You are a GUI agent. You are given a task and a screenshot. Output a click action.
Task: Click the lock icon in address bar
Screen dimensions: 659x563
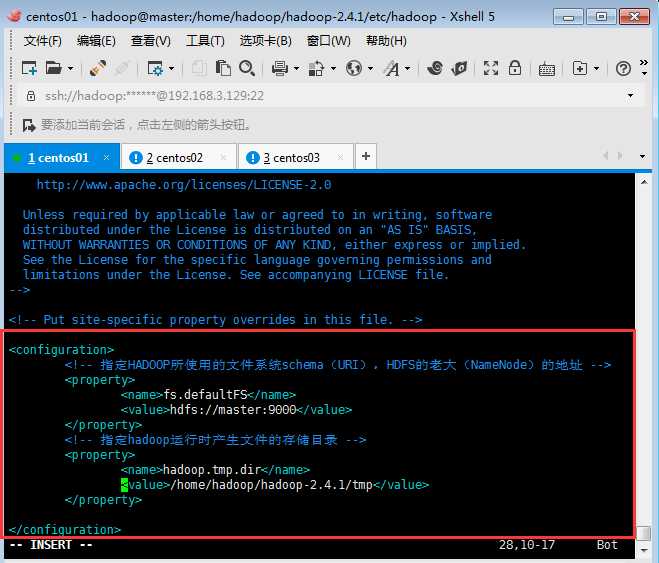(x=31, y=96)
